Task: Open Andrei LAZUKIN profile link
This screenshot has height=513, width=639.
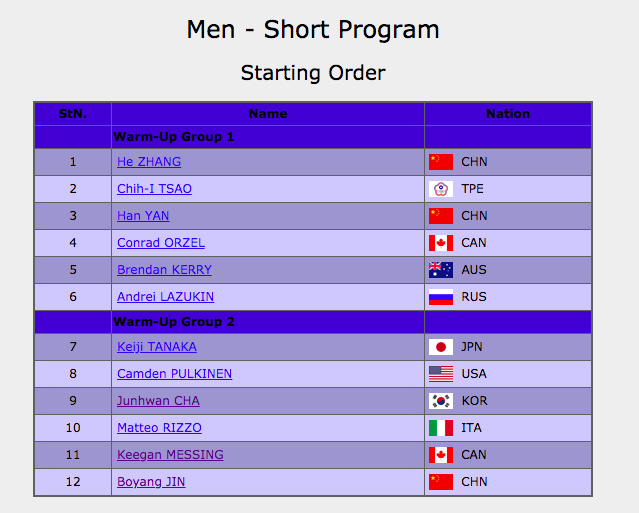Action: pos(165,297)
